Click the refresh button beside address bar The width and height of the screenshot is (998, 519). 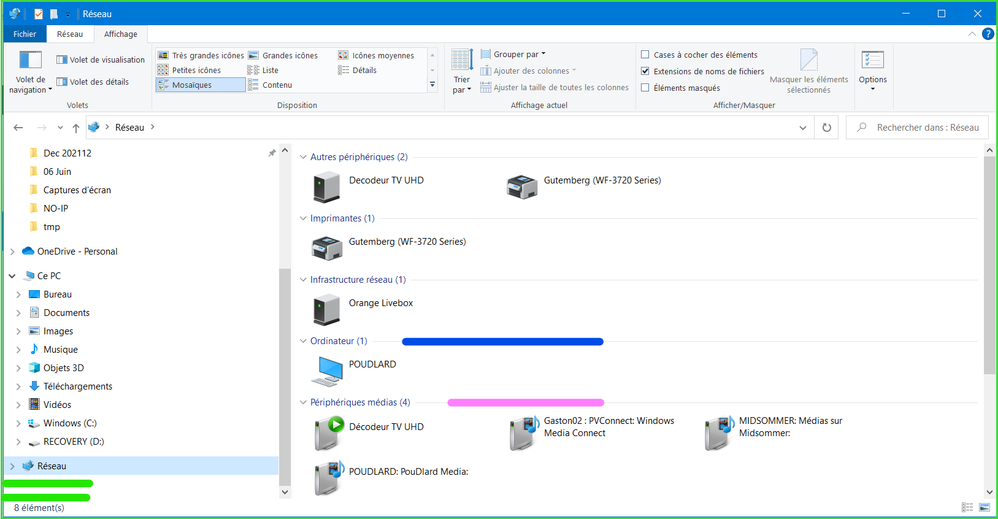click(x=826, y=128)
